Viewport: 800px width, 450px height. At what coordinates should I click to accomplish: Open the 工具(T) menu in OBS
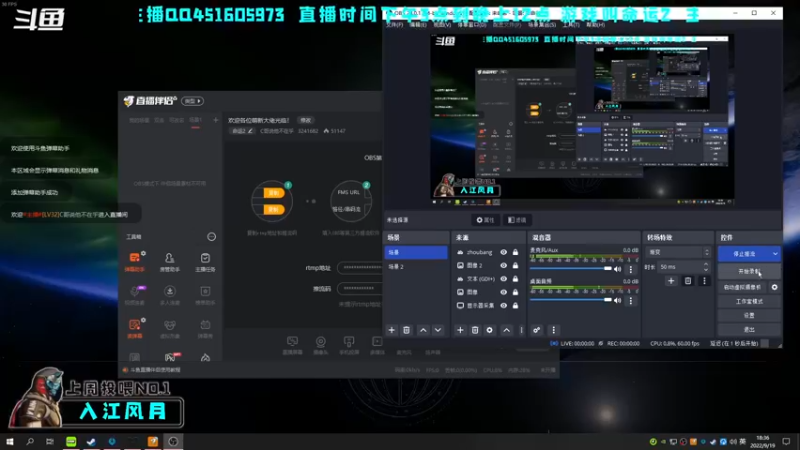tap(570, 24)
